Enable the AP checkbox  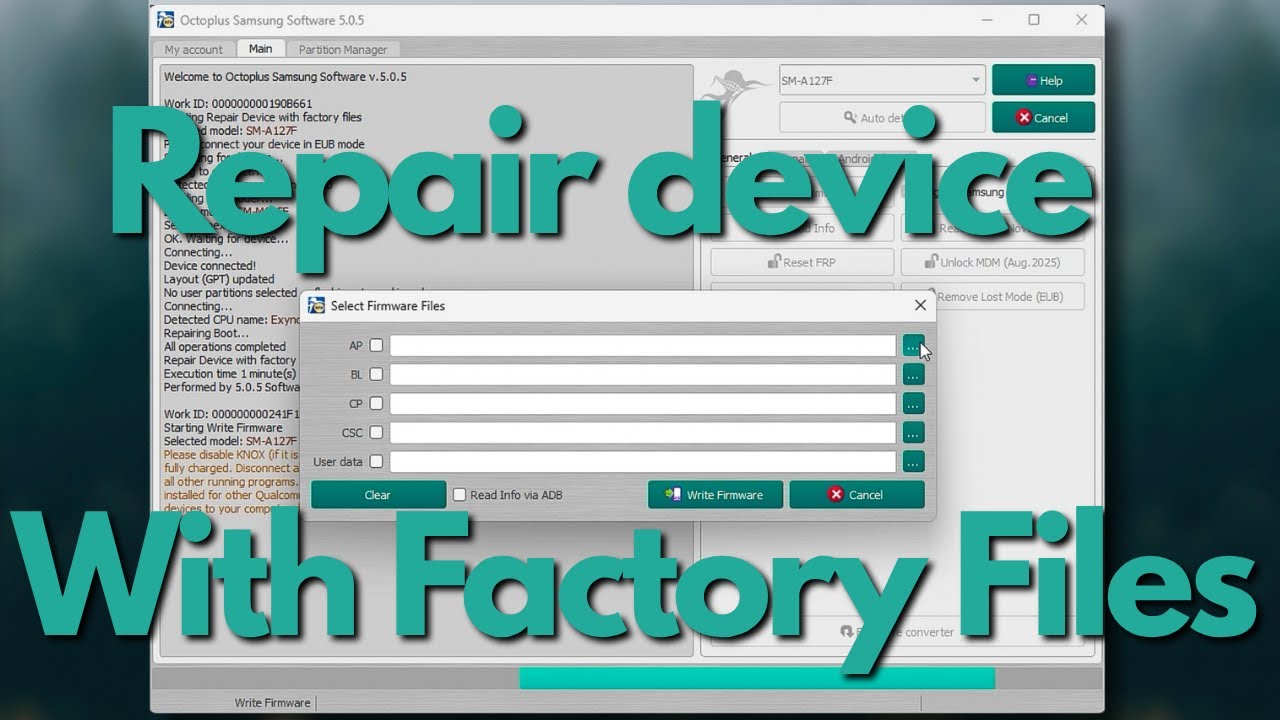376,345
